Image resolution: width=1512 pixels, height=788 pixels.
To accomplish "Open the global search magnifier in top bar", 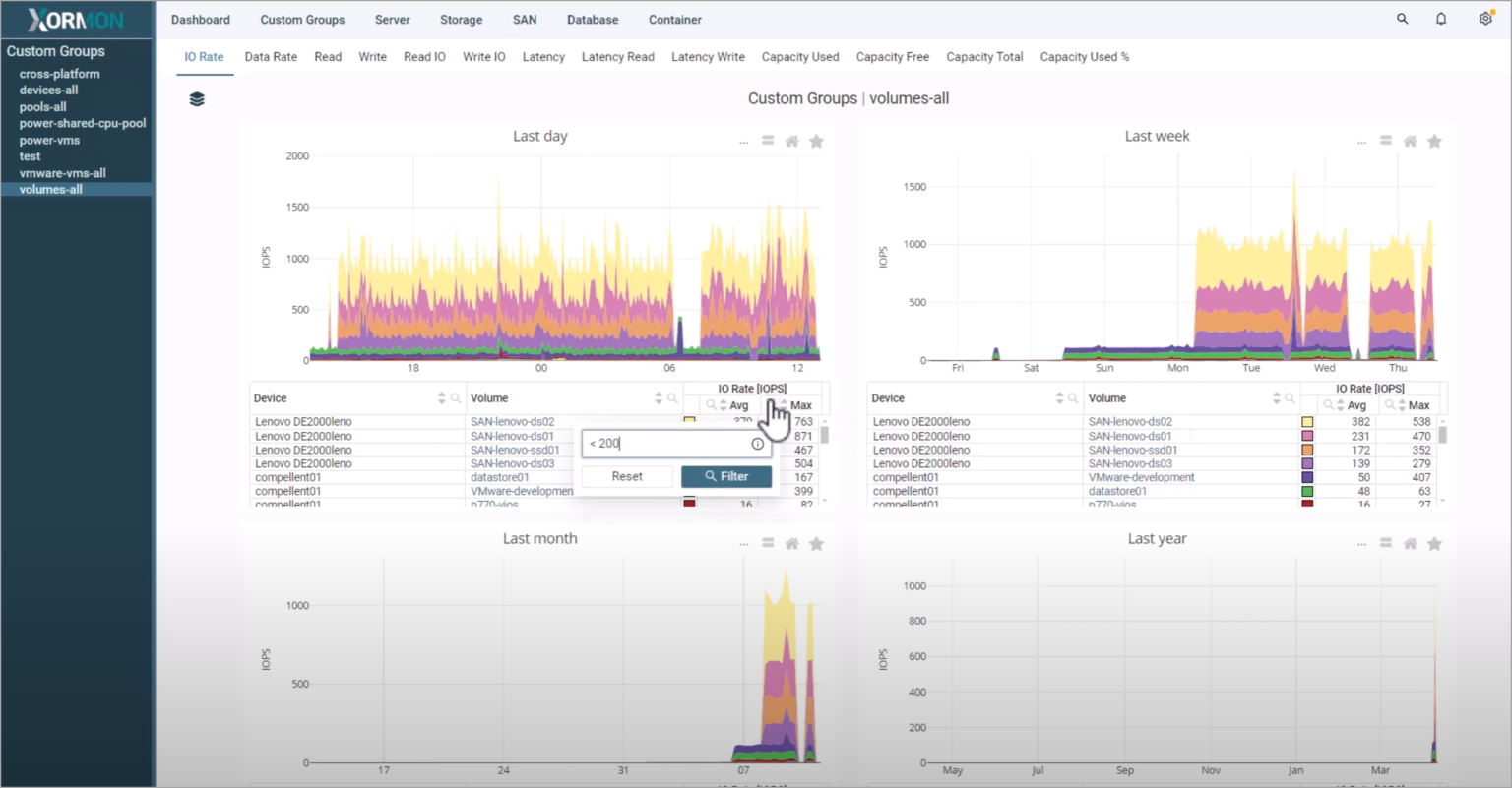I will pos(1402,19).
